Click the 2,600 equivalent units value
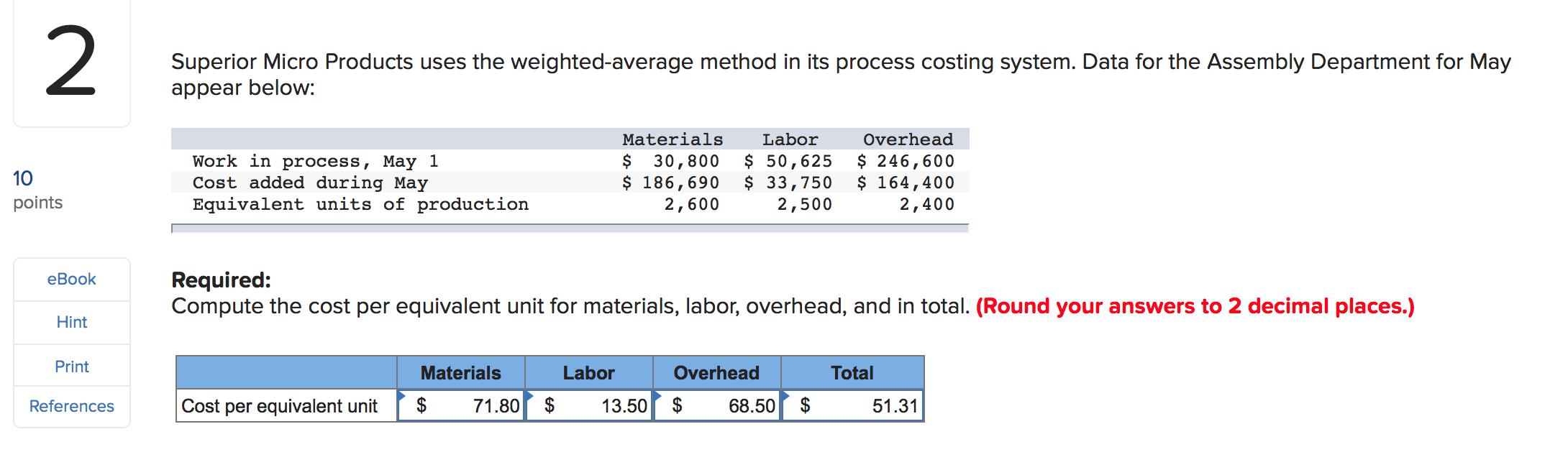This screenshot has width=1568, height=470. (x=692, y=204)
